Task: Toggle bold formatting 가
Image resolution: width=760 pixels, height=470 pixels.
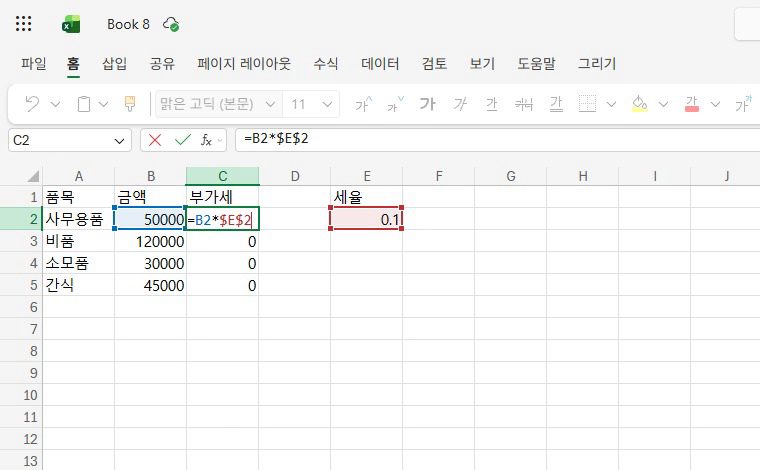Action: 428,104
